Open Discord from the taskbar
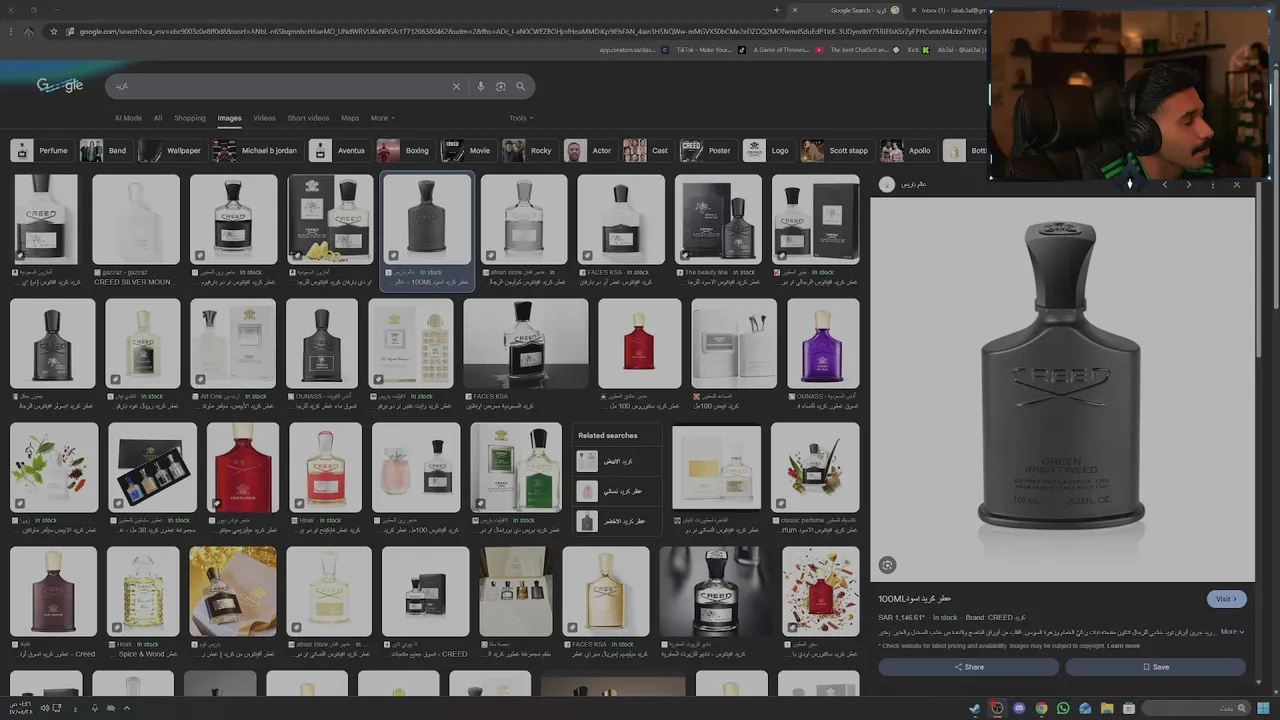Viewport: 1280px width, 720px height. 1019,708
